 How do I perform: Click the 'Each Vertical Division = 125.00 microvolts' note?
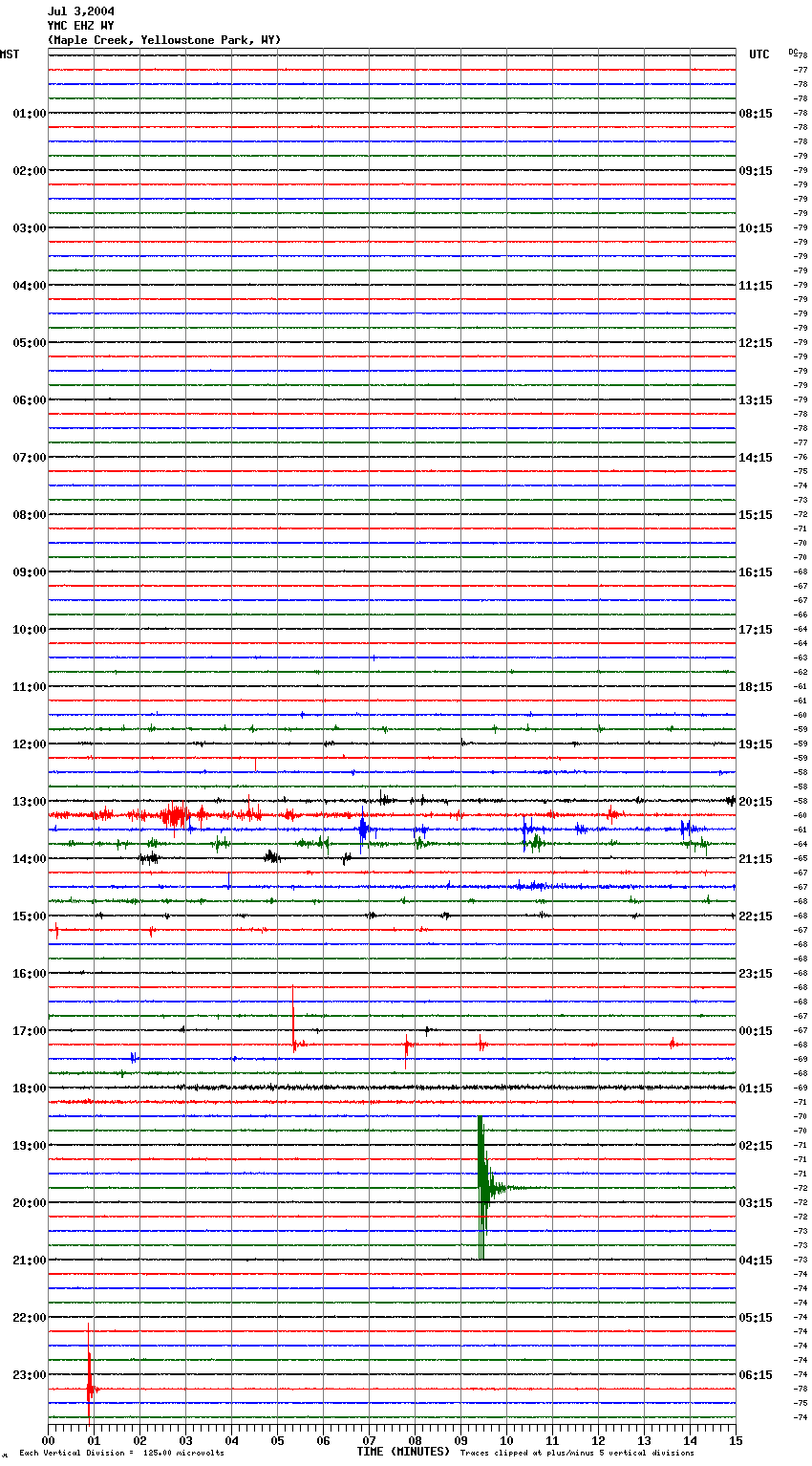(x=121, y=1454)
